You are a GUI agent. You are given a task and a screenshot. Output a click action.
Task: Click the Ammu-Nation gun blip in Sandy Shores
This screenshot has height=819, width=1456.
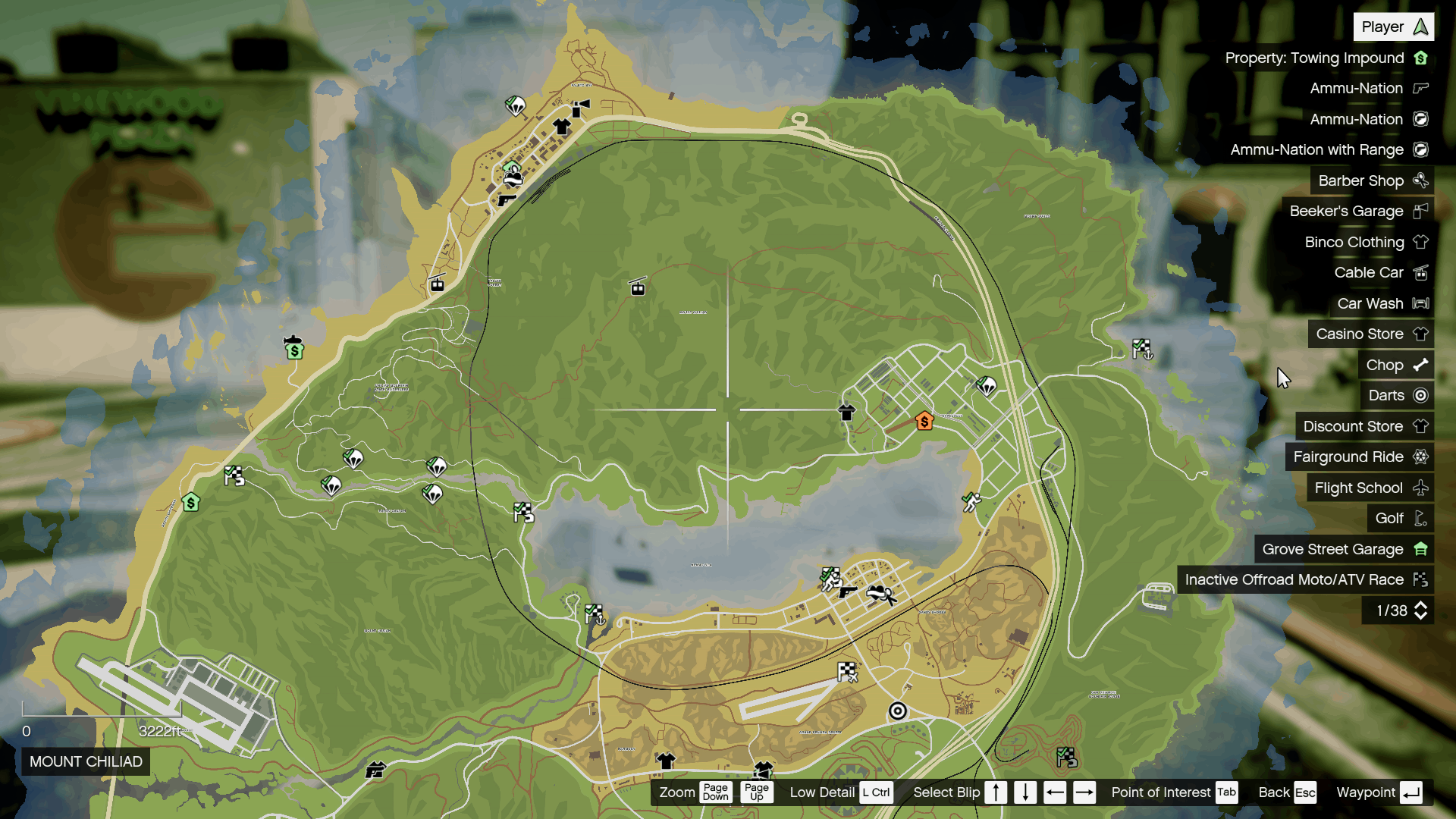pyautogui.click(x=848, y=591)
